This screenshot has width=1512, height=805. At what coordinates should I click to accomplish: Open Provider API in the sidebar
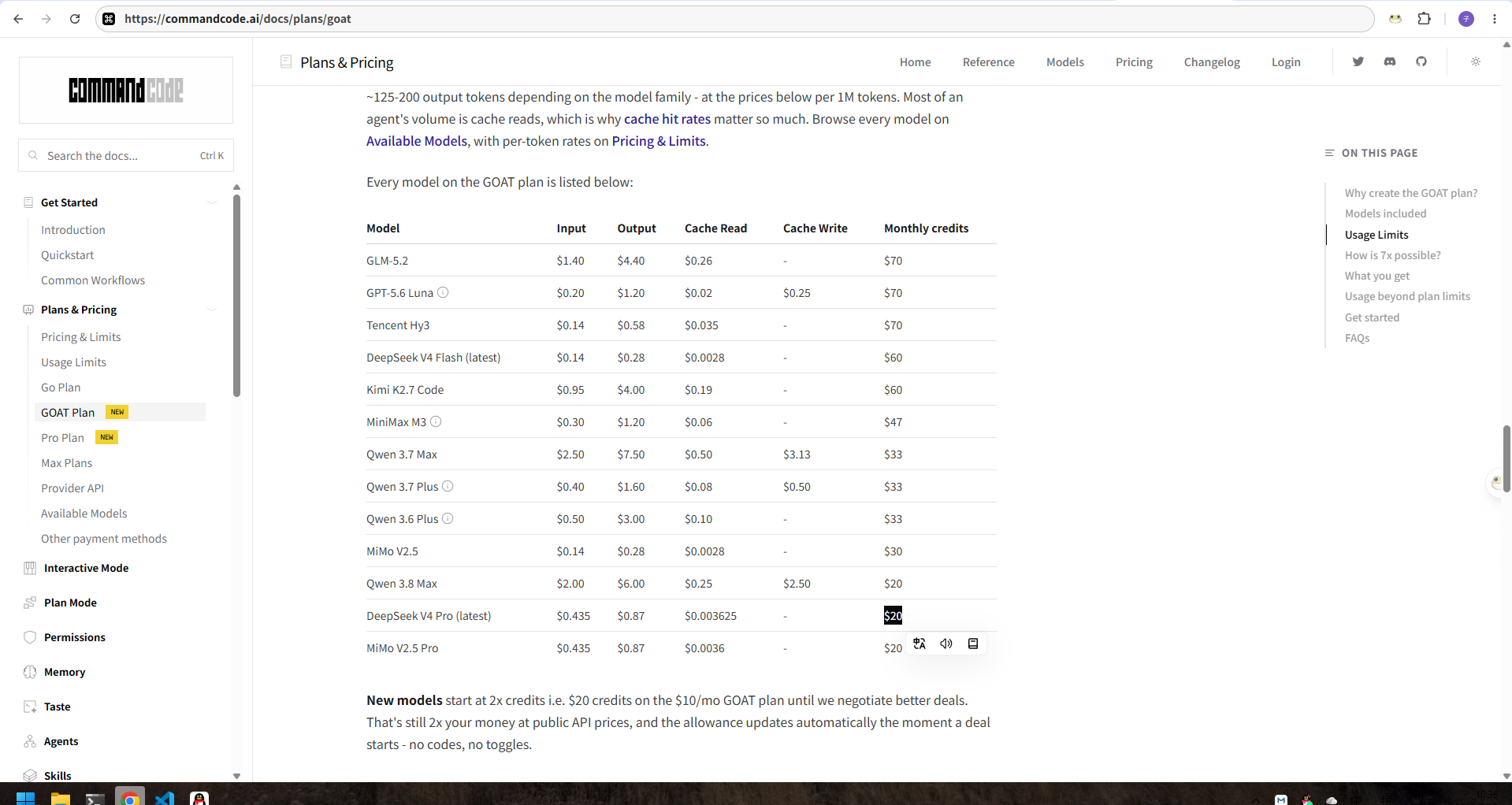point(72,488)
